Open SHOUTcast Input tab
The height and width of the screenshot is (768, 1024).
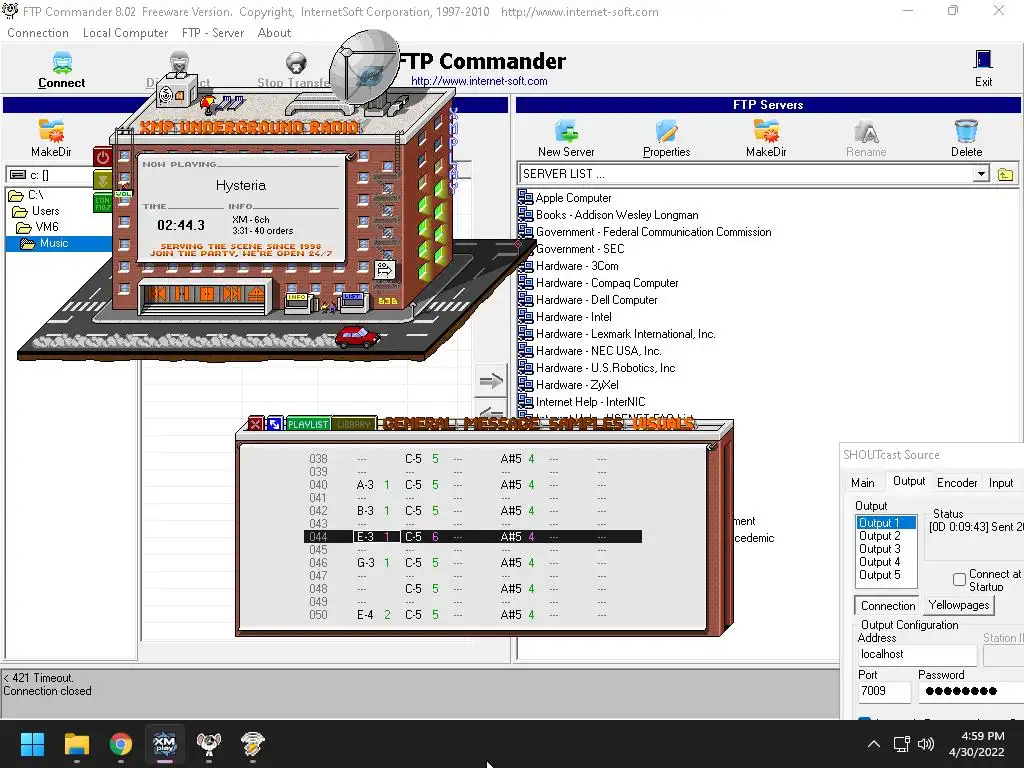(1001, 483)
